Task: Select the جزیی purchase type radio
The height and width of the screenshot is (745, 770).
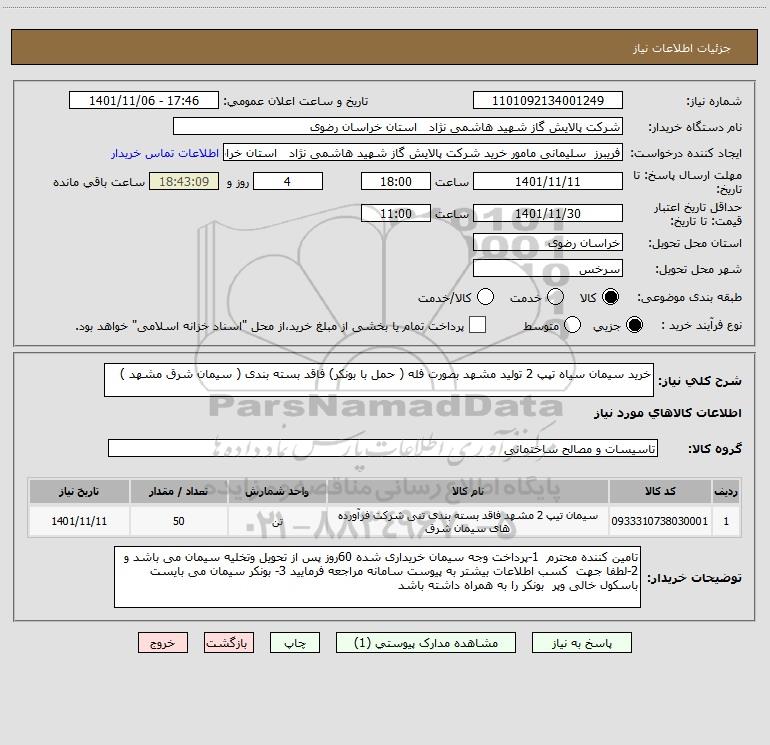Action: point(634,325)
